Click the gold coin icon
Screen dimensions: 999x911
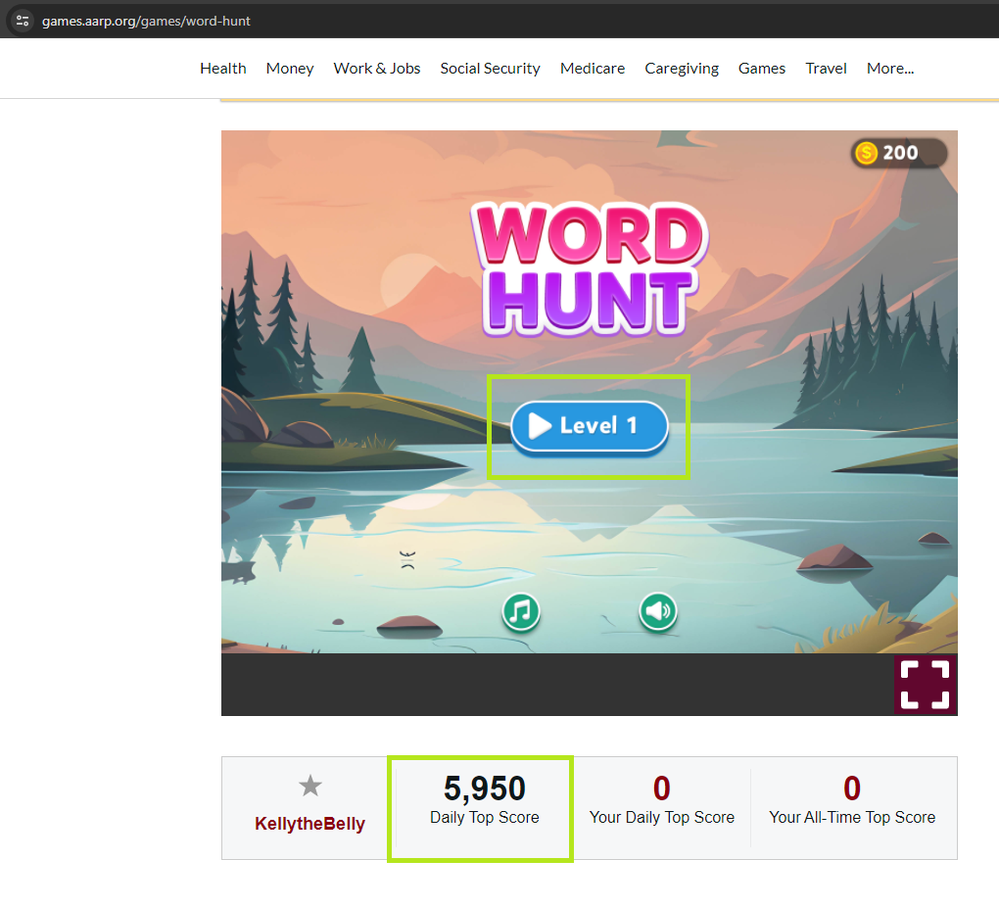(866, 153)
